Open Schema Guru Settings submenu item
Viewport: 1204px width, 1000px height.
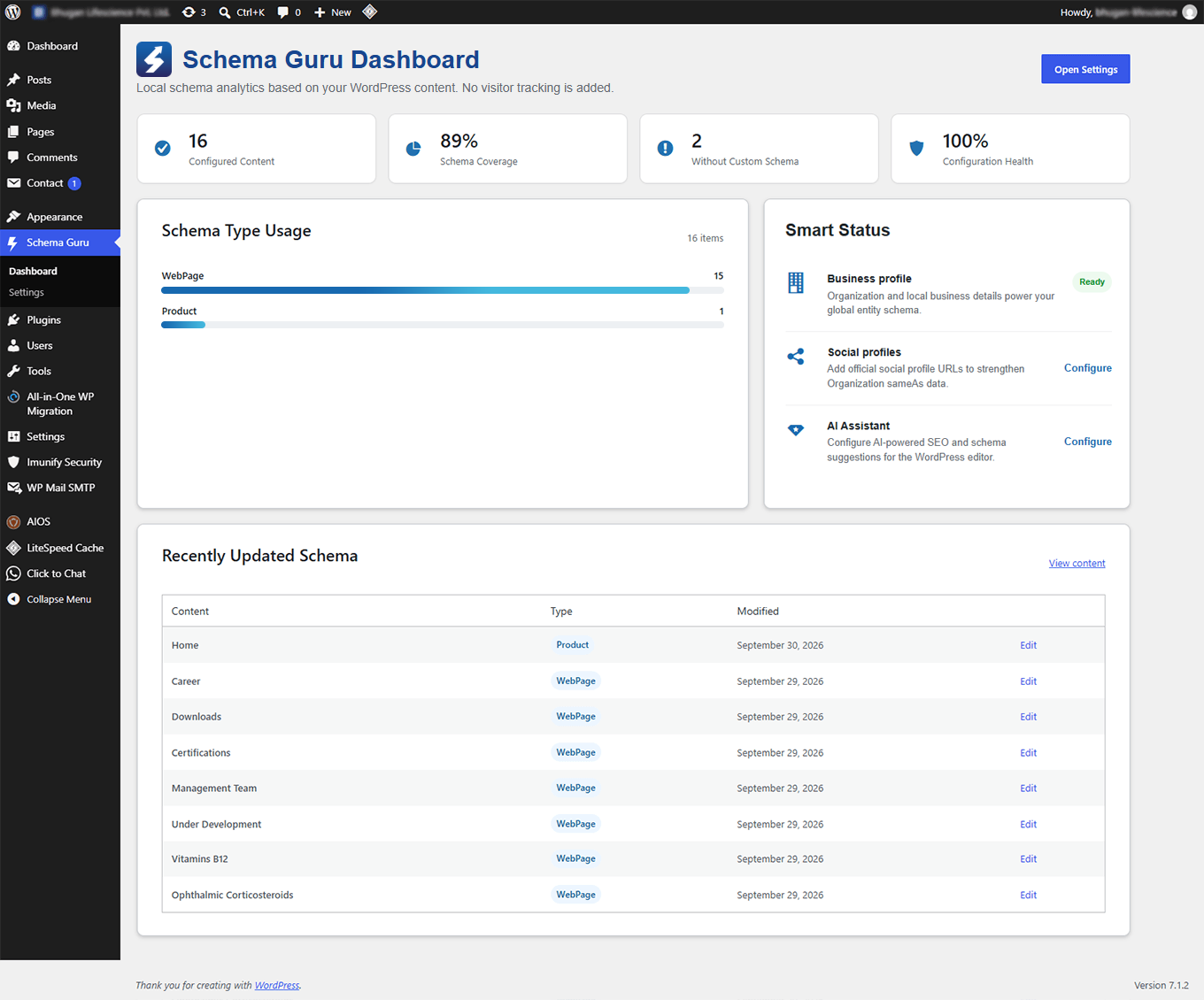click(x=27, y=292)
